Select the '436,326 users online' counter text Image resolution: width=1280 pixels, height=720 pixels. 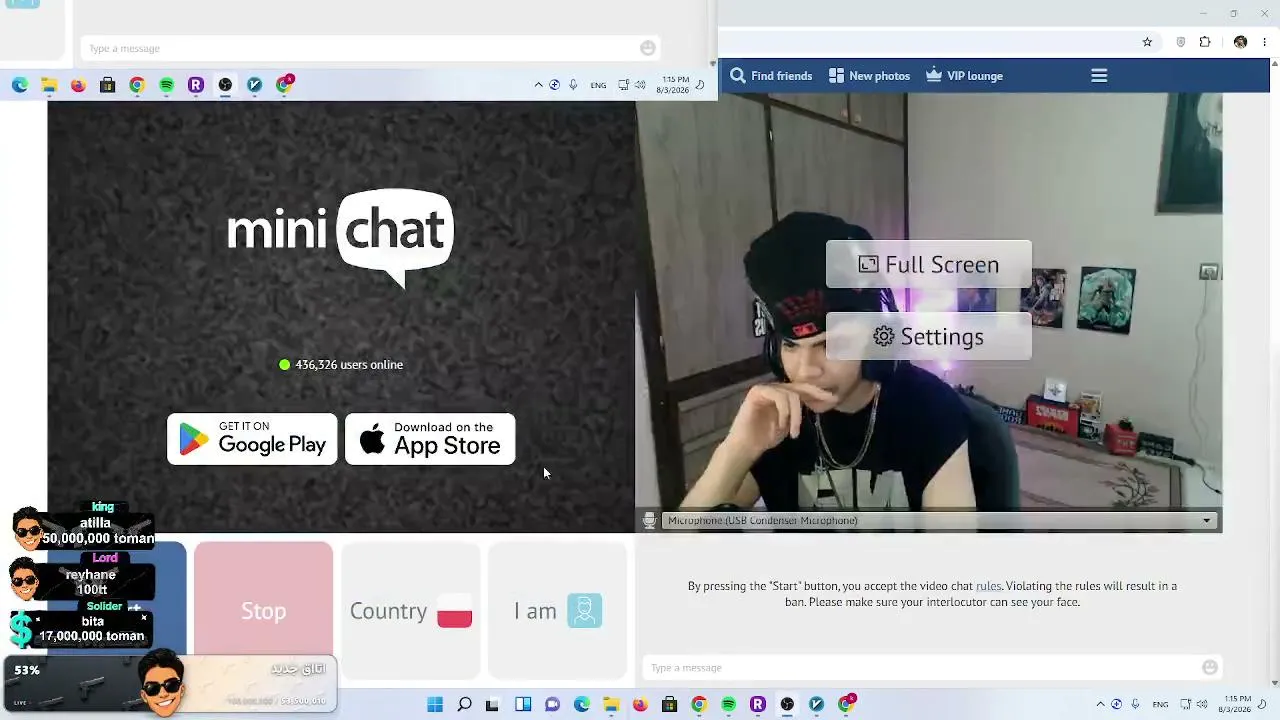pos(349,365)
